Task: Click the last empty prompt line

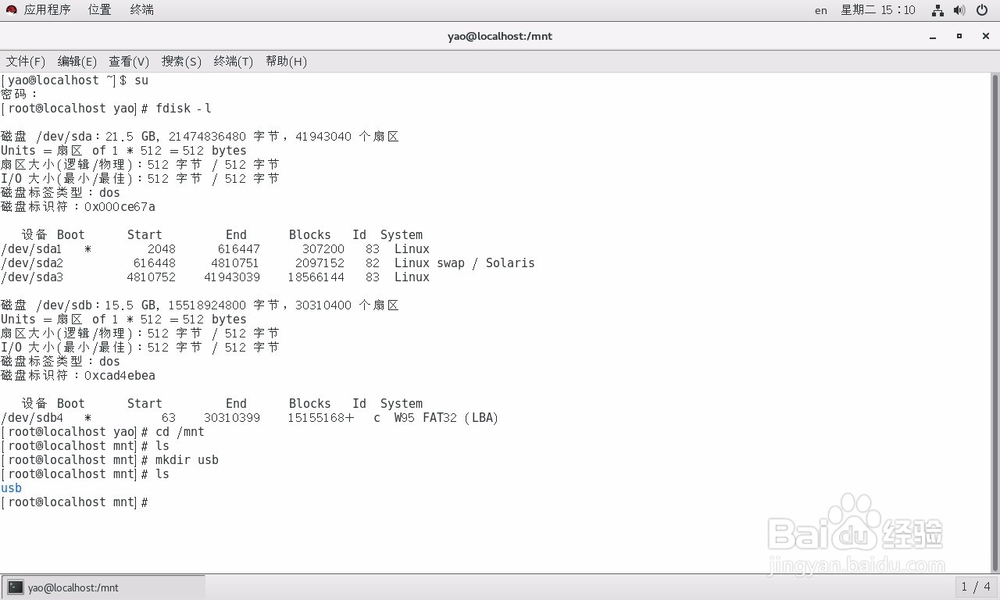Action: tap(75, 502)
